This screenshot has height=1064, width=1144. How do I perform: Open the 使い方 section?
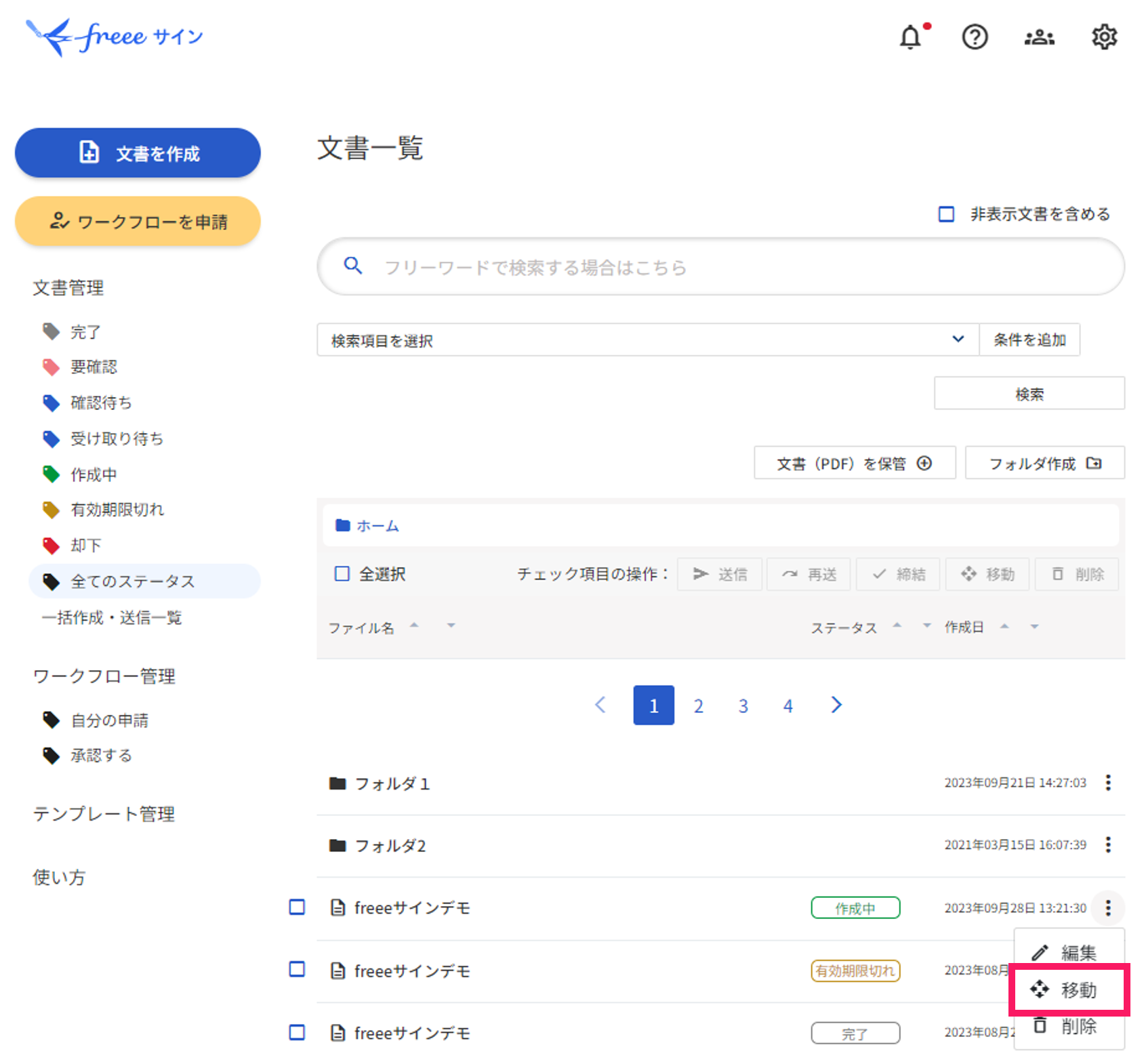click(59, 877)
